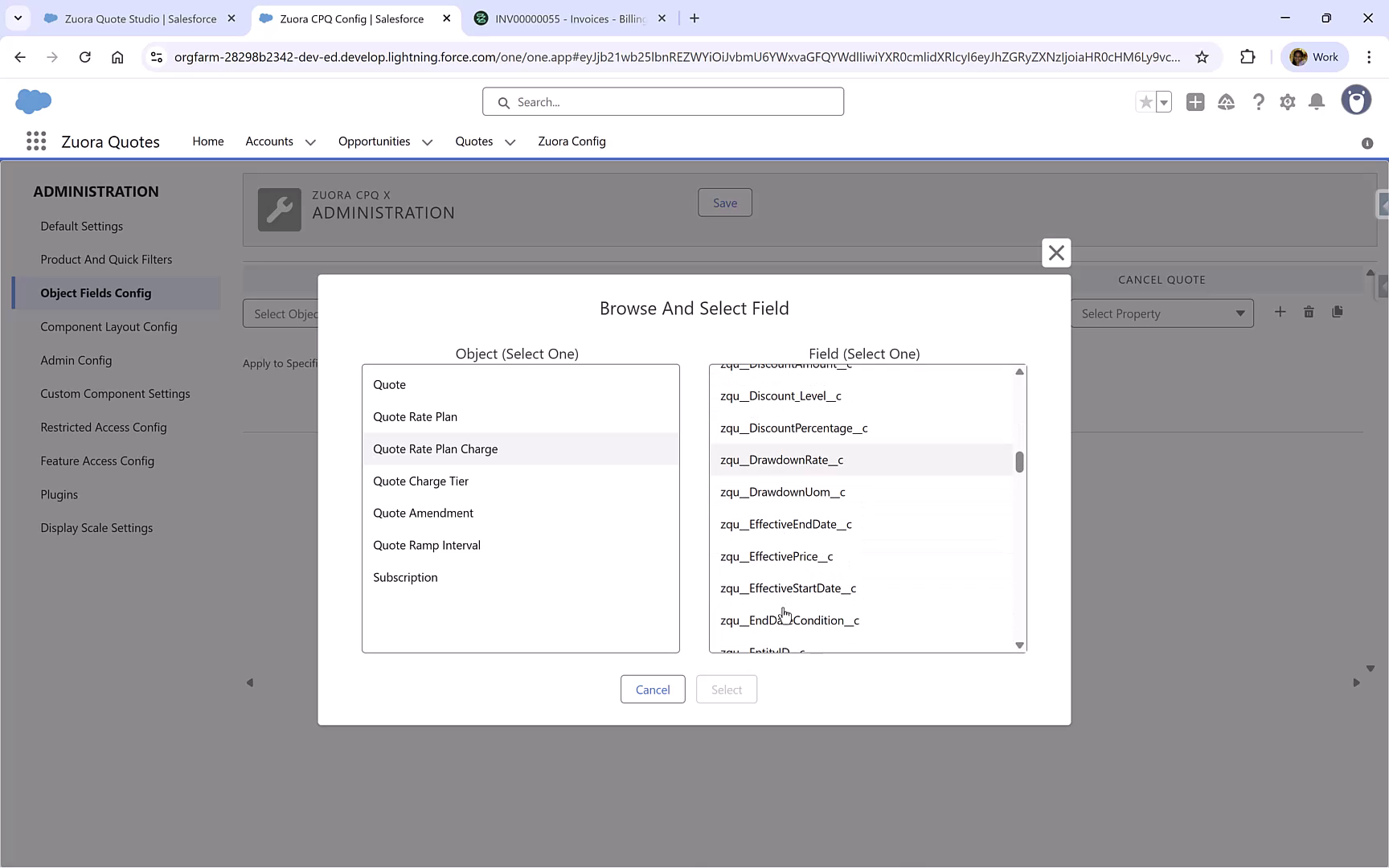
Task: Open the Select Property dropdown
Action: click(1162, 313)
